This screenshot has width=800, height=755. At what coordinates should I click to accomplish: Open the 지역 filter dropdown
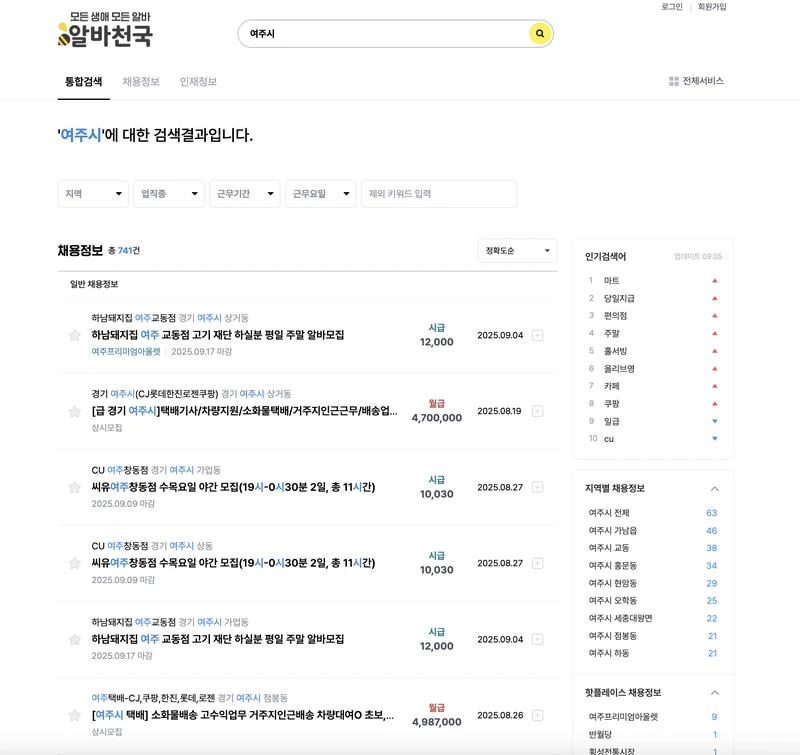92,194
